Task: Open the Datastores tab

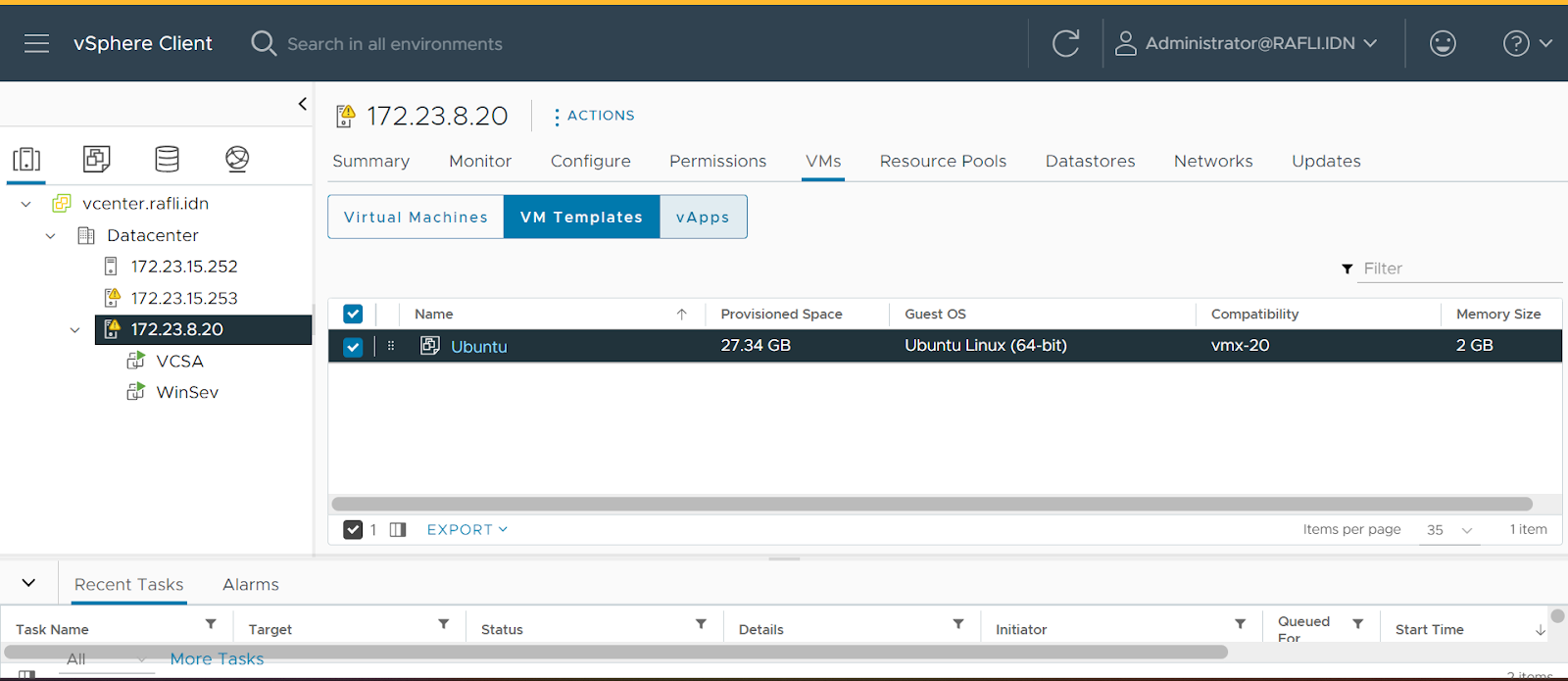Action: click(x=1090, y=161)
